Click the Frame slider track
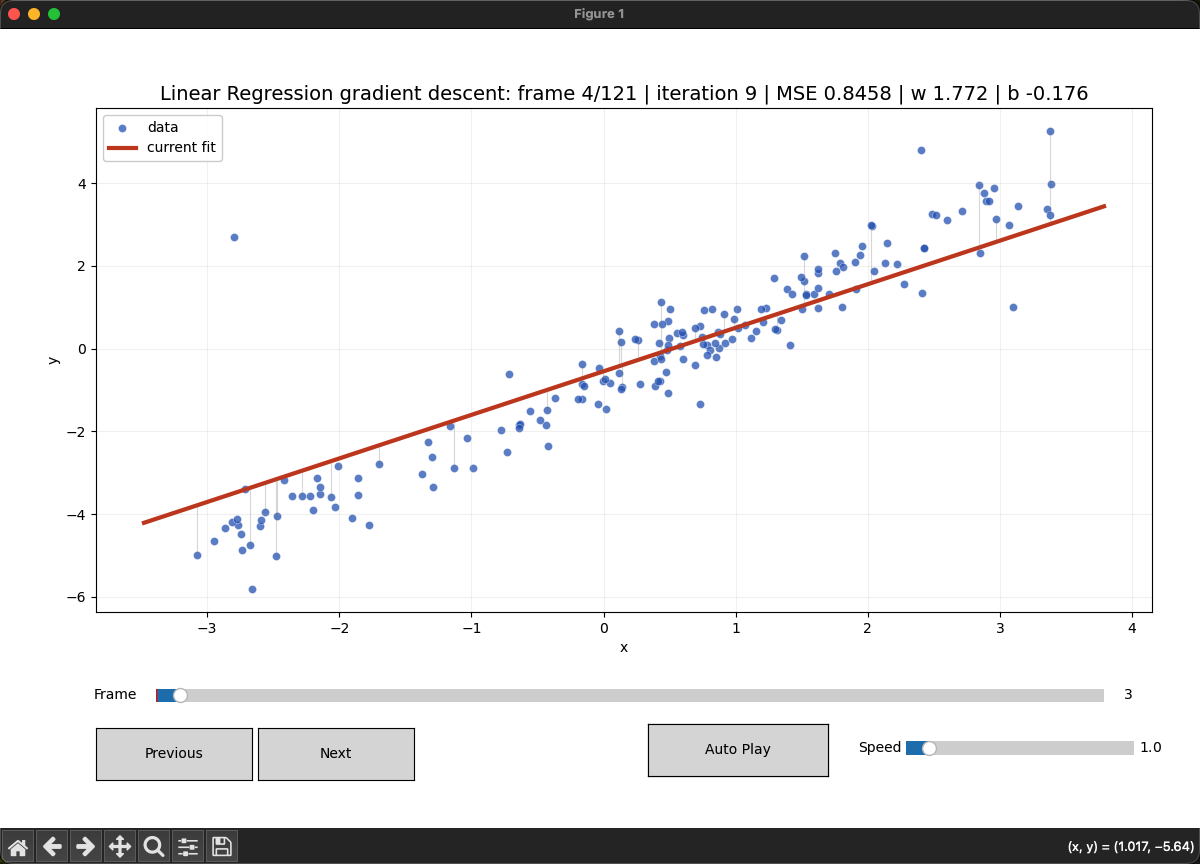The height and width of the screenshot is (864, 1200). [630, 695]
